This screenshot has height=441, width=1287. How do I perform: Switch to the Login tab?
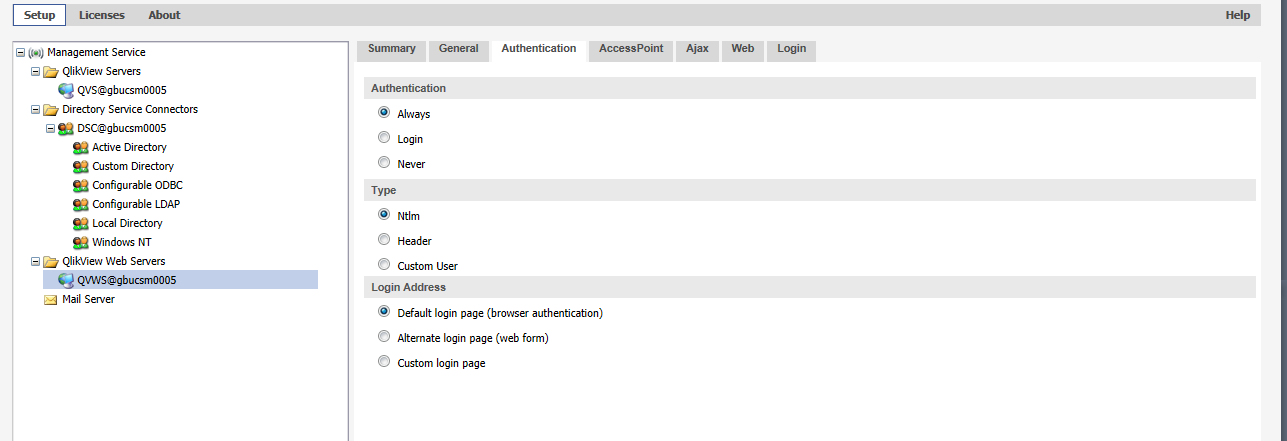coord(792,49)
